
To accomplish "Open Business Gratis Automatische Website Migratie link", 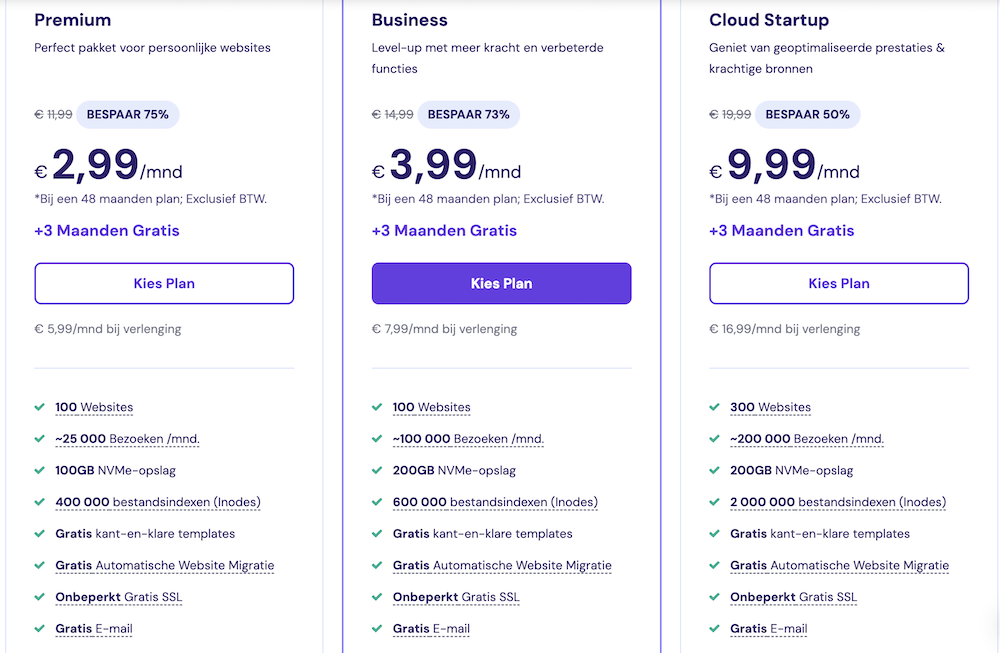I will point(502,566).
